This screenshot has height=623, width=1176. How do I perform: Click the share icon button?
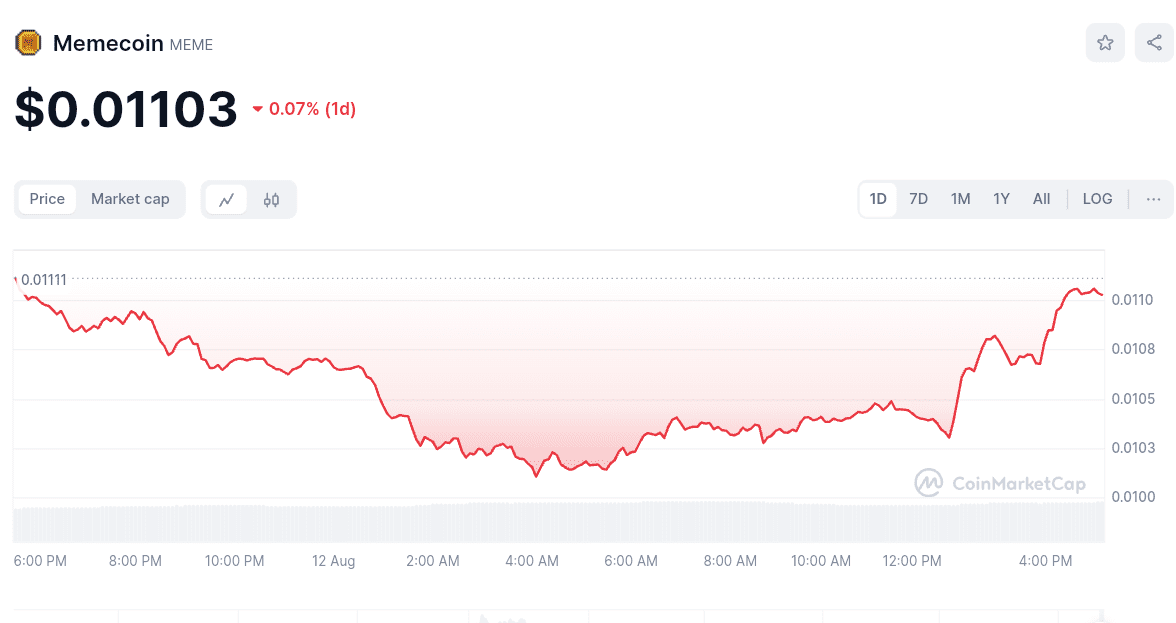pos(1154,43)
